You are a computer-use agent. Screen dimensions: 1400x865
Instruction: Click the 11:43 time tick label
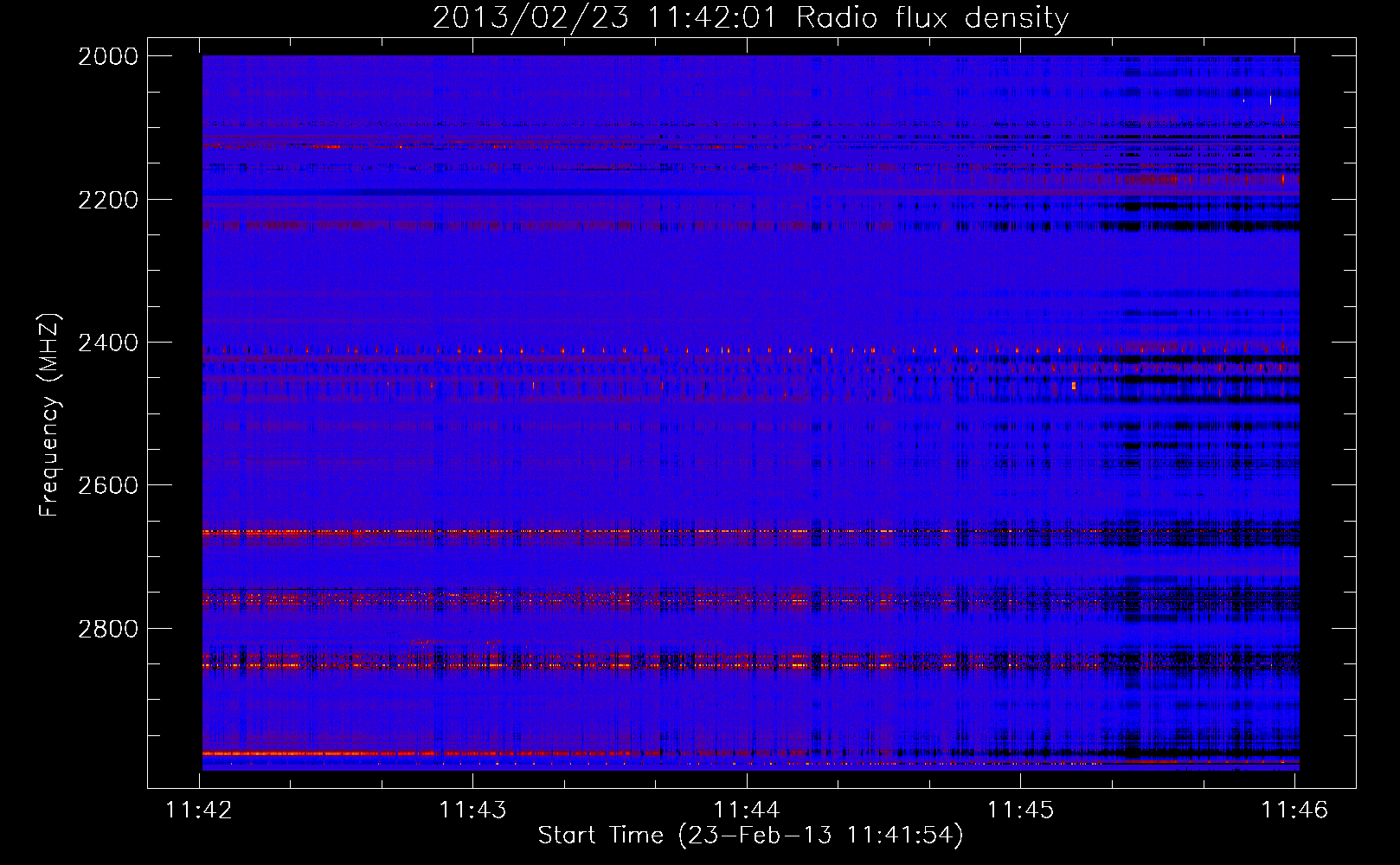pos(472,810)
